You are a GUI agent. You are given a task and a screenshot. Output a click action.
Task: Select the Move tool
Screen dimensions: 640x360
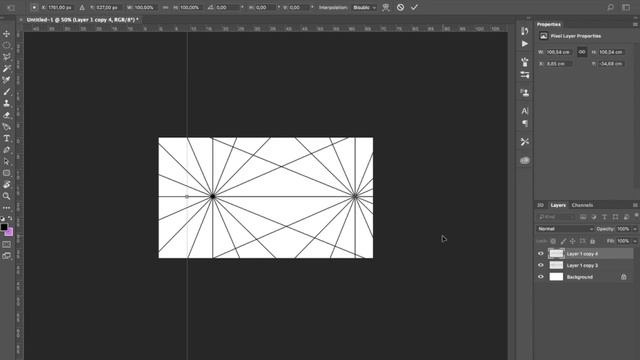pos(7,33)
